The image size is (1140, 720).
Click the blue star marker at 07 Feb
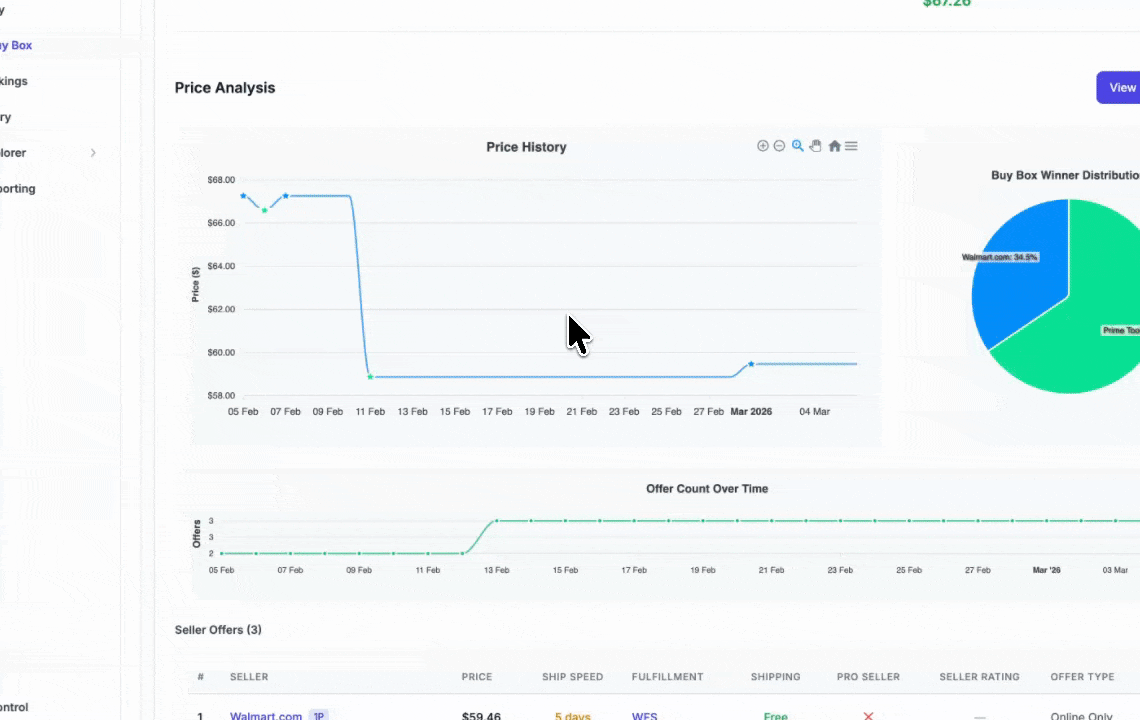point(286,196)
